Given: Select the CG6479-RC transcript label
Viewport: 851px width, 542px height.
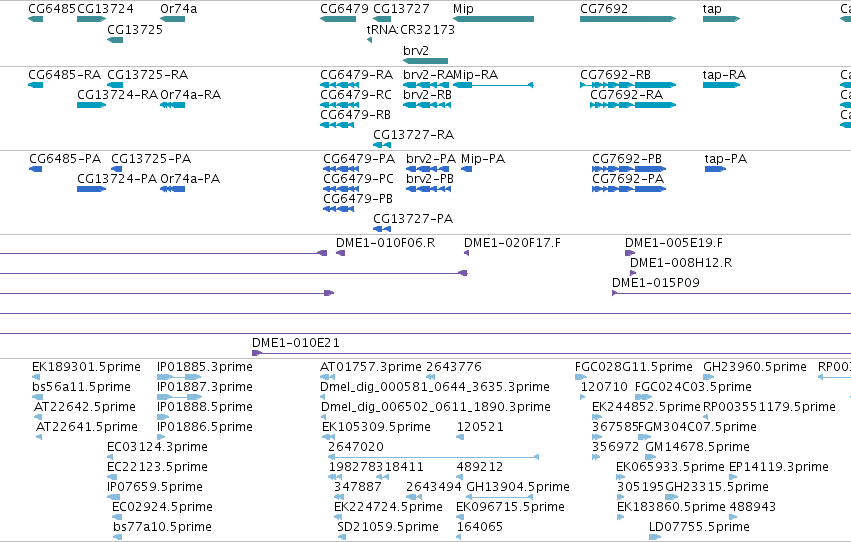Looking at the screenshot, I should (x=356, y=95).
